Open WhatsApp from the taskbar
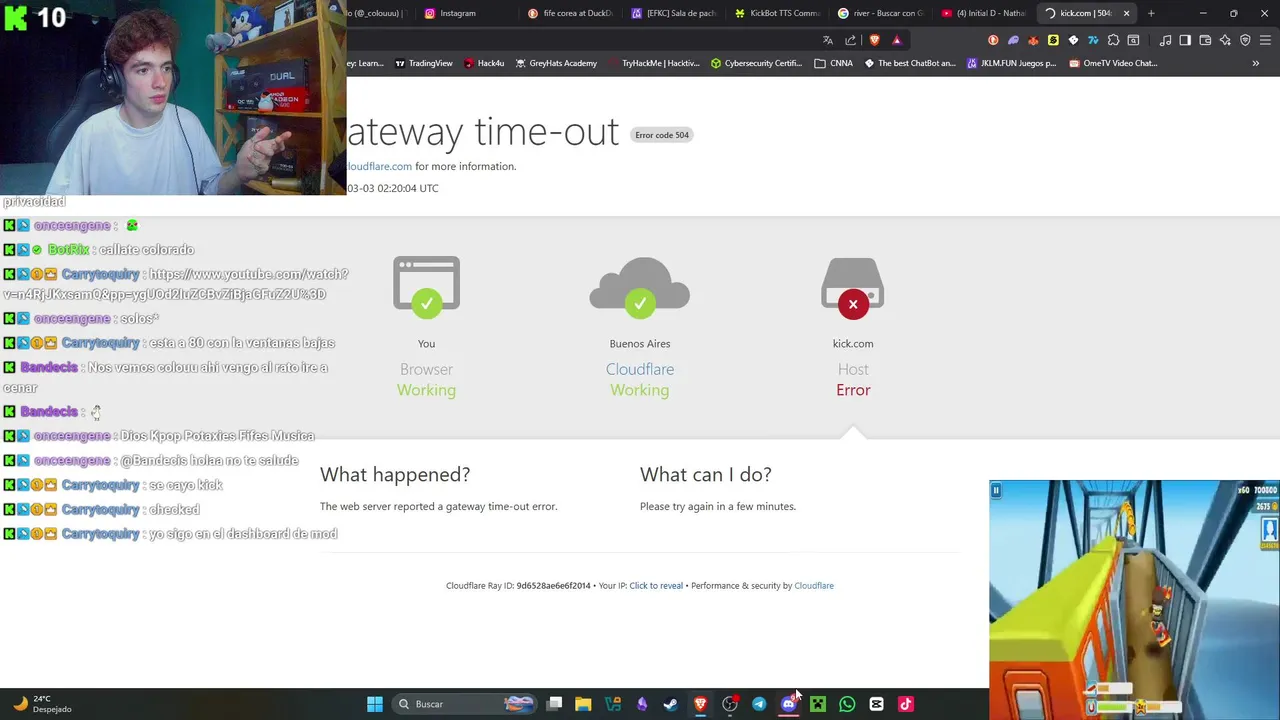The width and height of the screenshot is (1280, 720). (847, 704)
